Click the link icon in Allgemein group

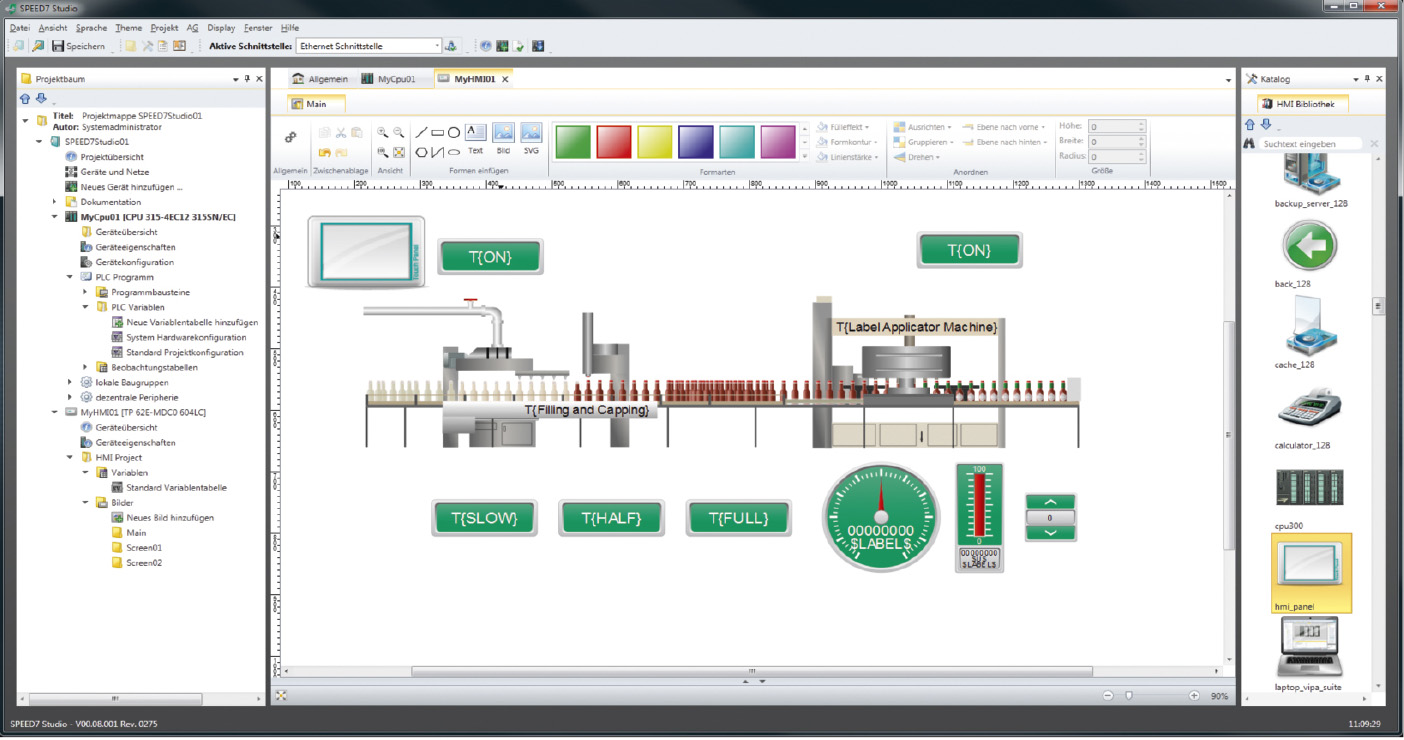tap(291, 137)
